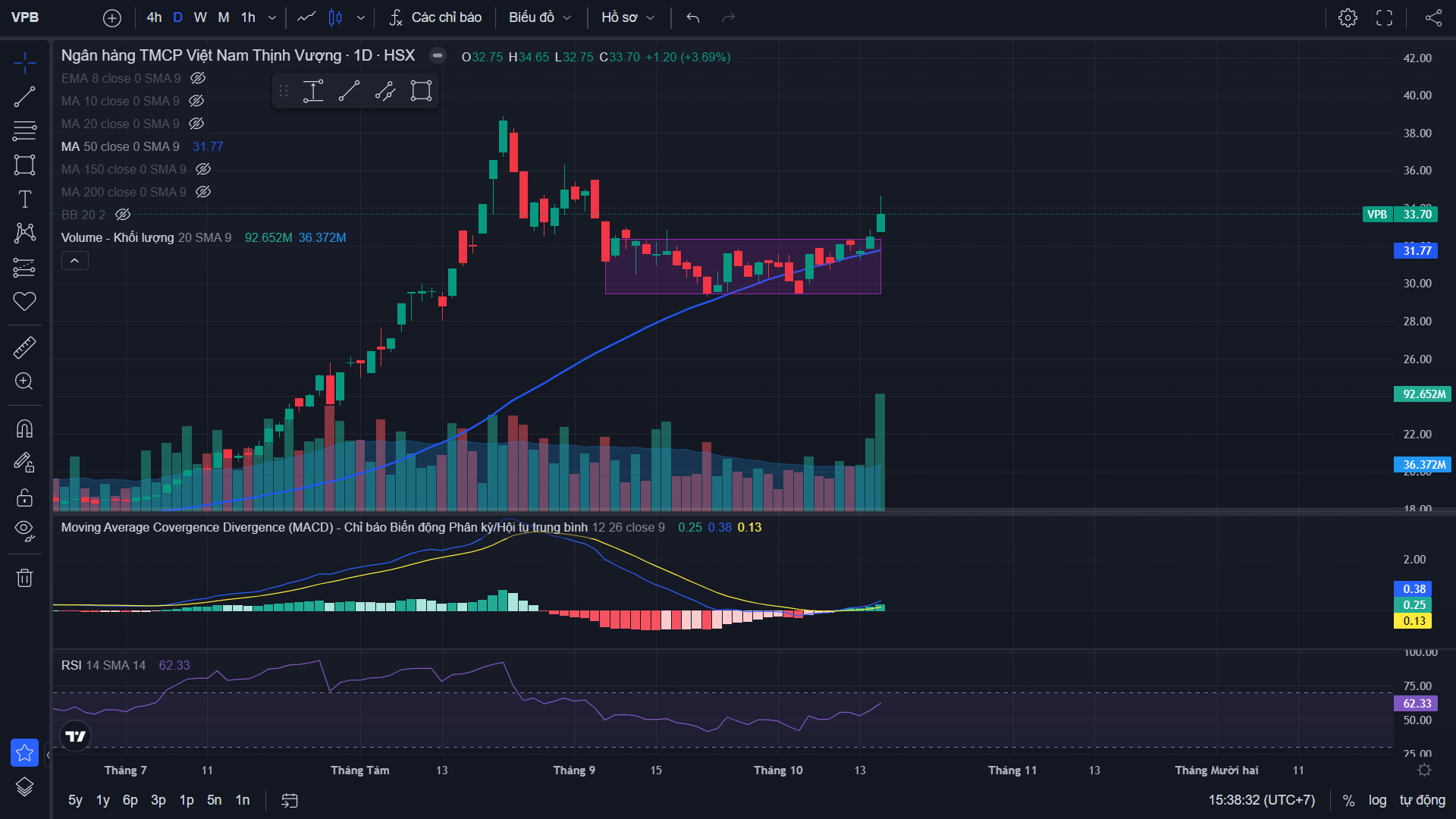Toggle visibility of BB 20 2 indicator
Image resolution: width=1456 pixels, height=819 pixels.
click(123, 215)
